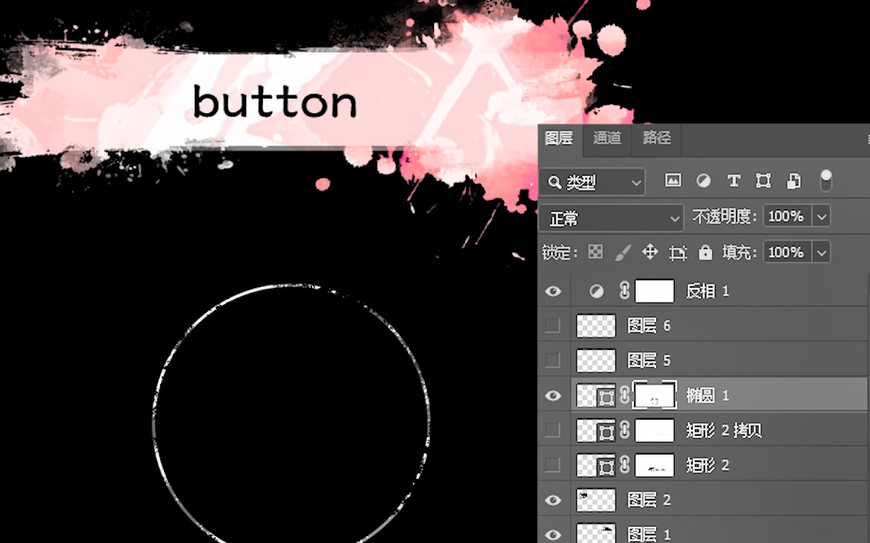870x543 pixels.
Task: Lock transparent pixels checkerboard icon
Action: point(595,252)
